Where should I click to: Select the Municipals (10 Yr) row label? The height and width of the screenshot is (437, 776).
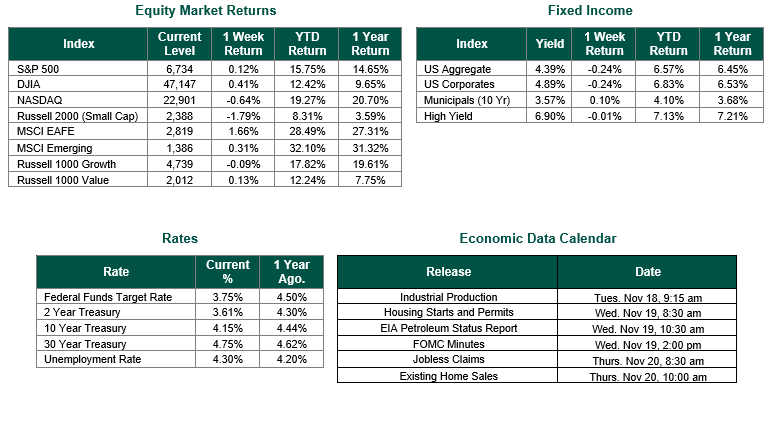tap(466, 100)
